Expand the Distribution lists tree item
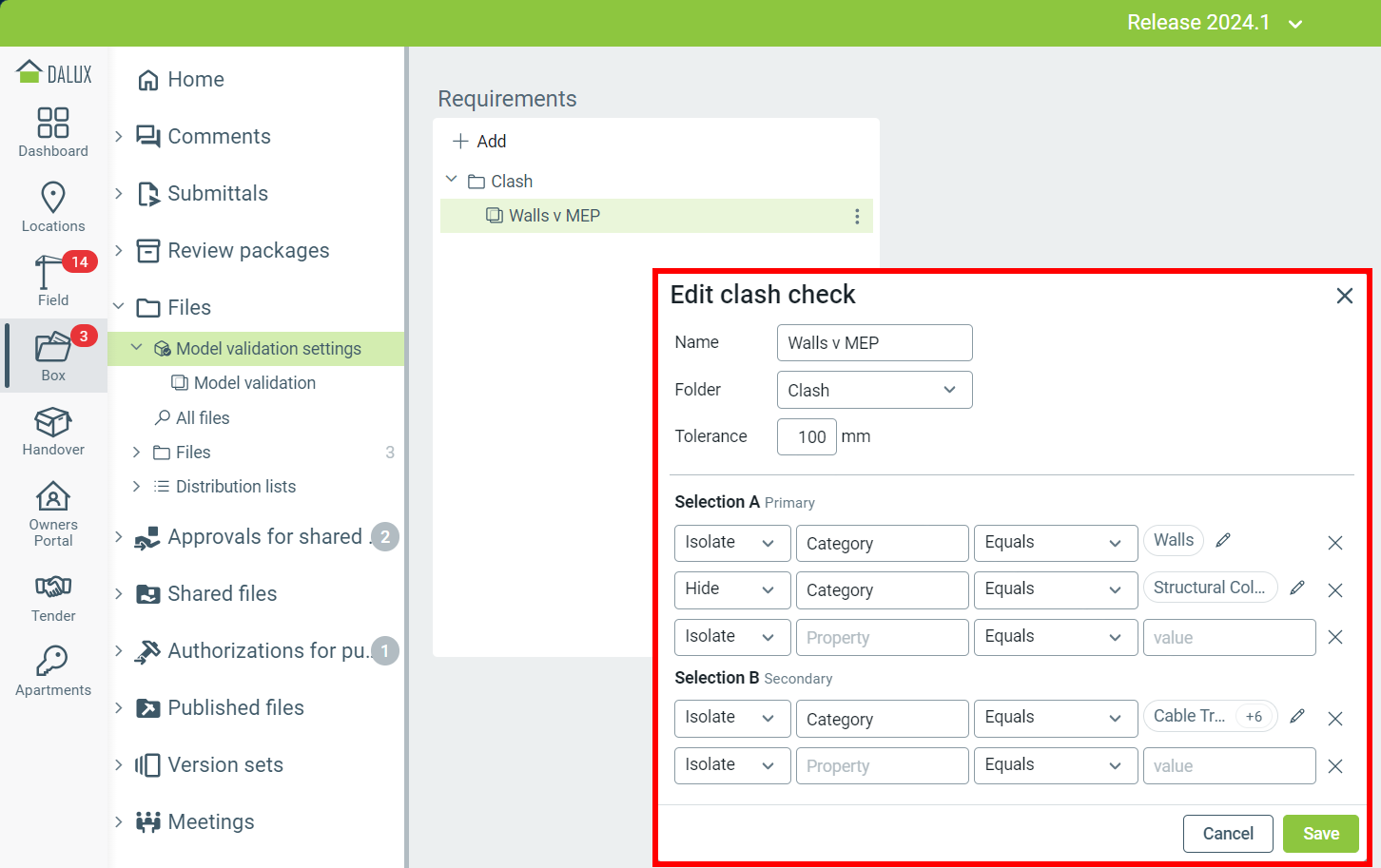Screen dimensions: 1381x868 [136, 487]
